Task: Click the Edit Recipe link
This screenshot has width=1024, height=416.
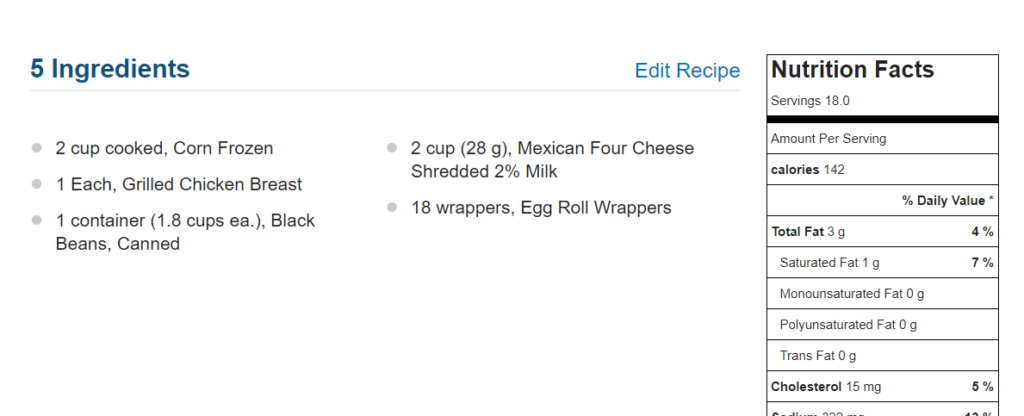Action: click(x=687, y=71)
